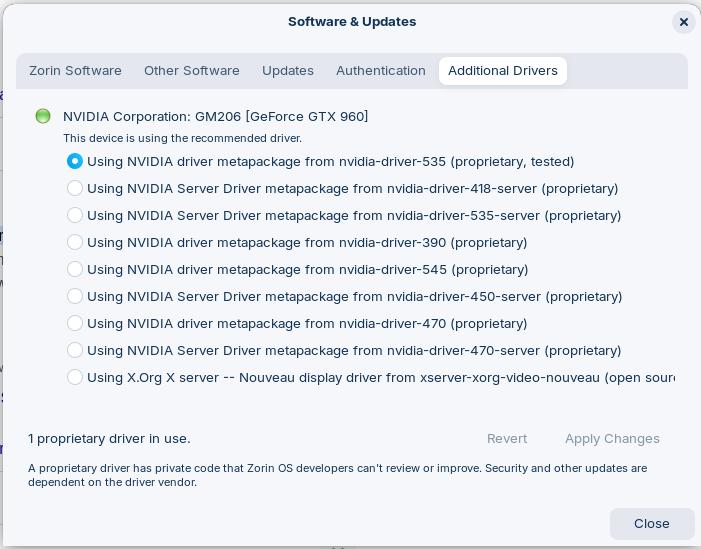Open the Updates tab
This screenshot has width=701, height=549.
coord(288,71)
